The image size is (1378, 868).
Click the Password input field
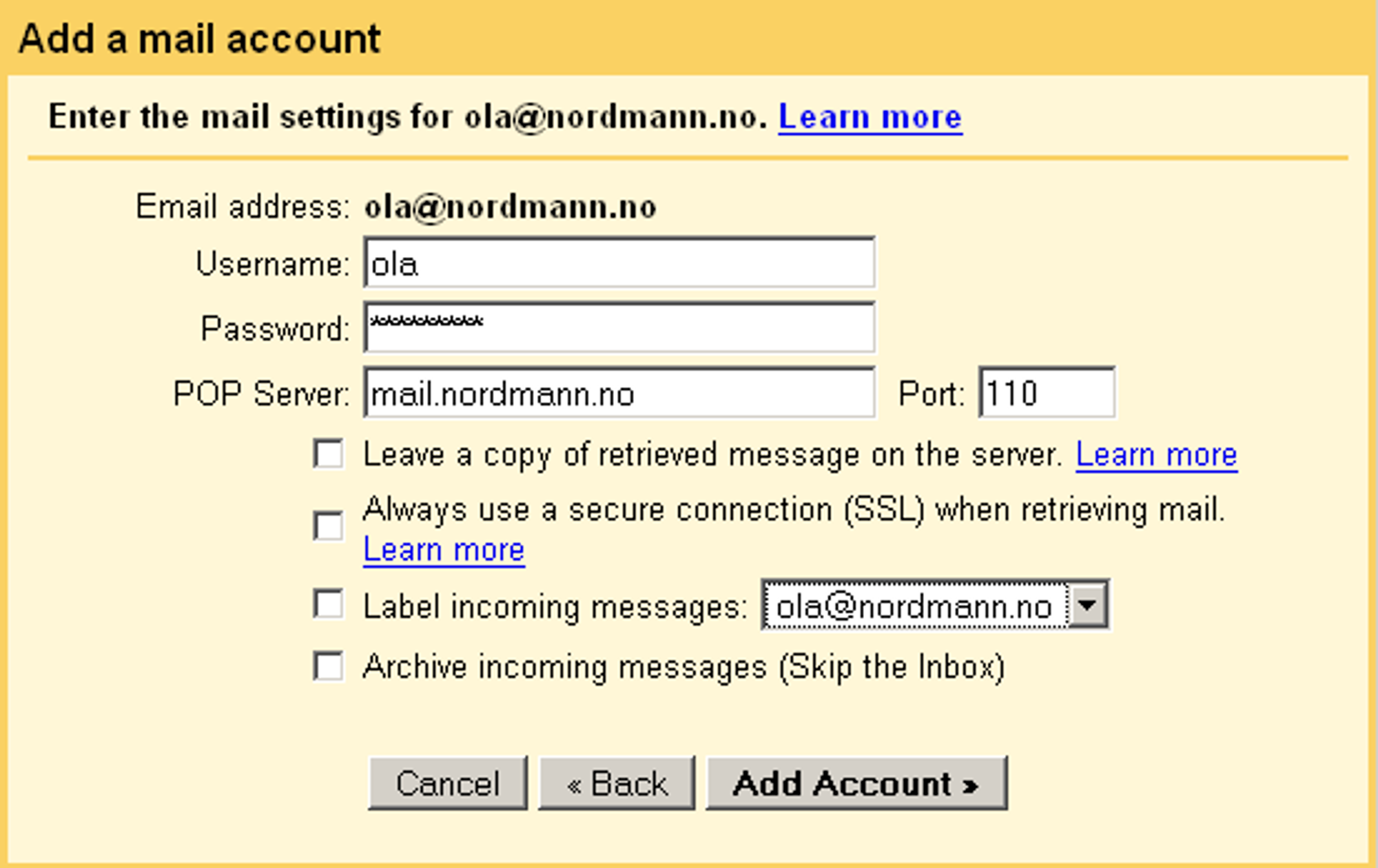point(619,327)
